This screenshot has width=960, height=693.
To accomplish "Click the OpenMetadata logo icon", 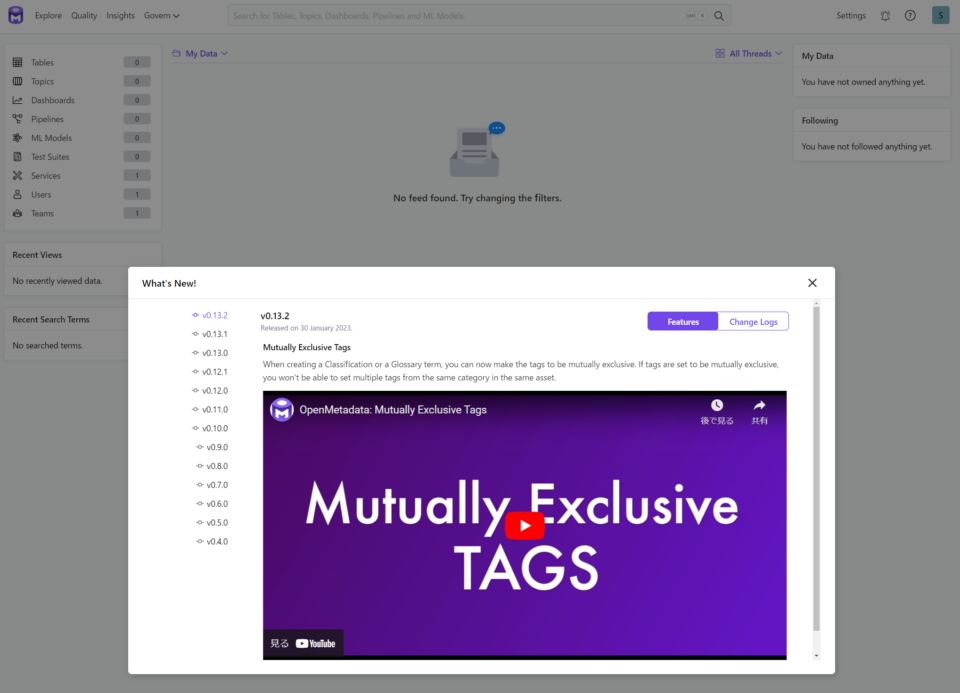I will coord(15,15).
